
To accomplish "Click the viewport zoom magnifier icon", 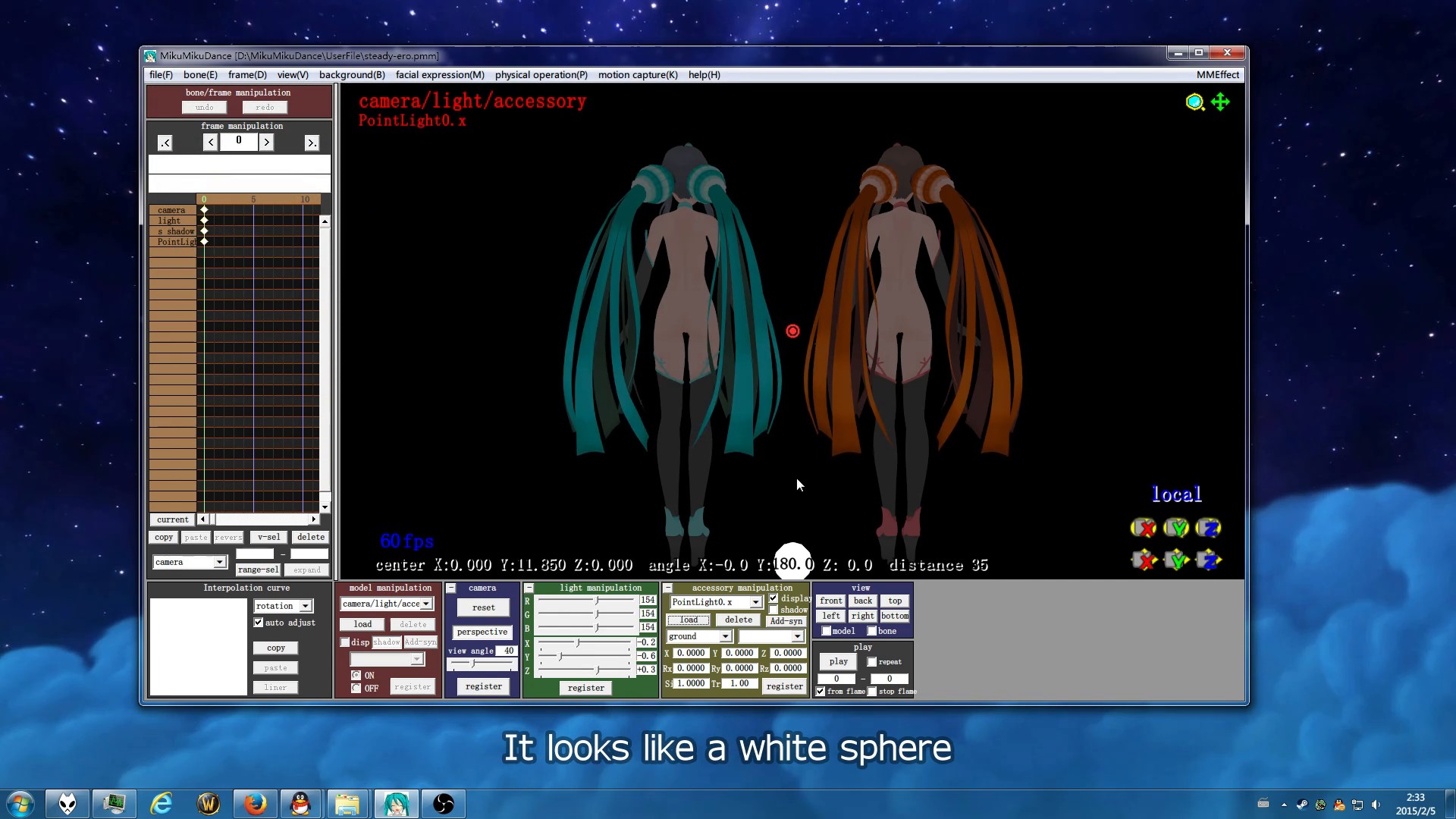I will [1194, 102].
